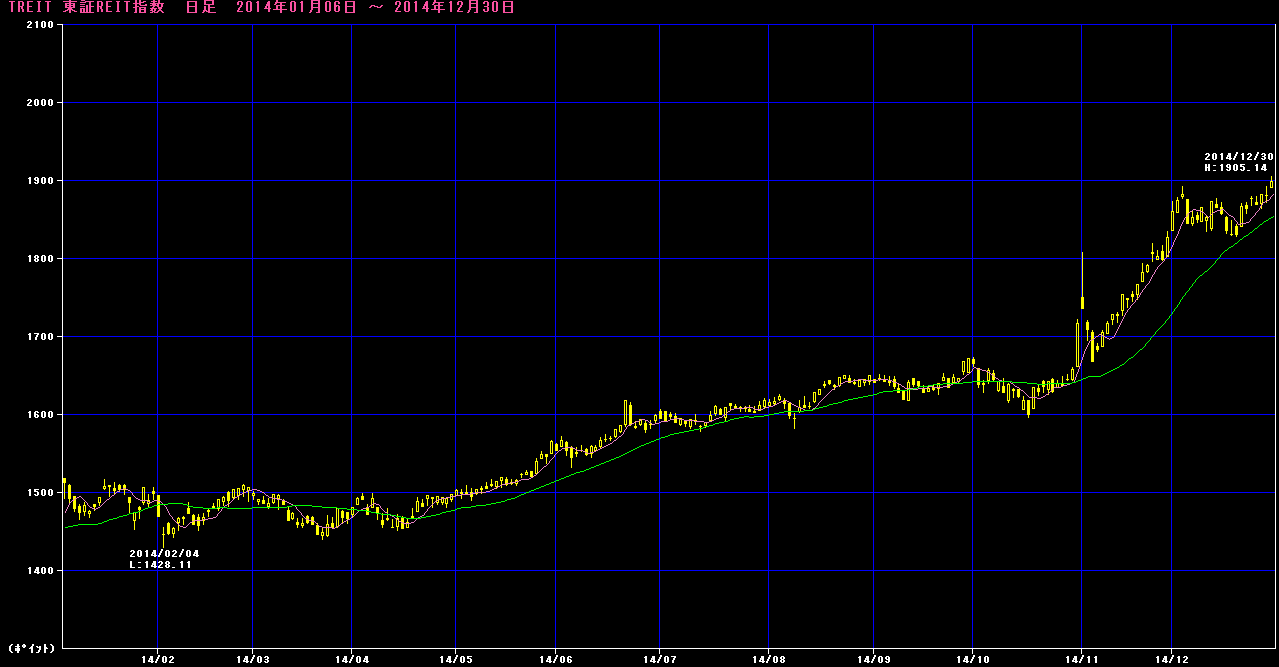Screen dimensions: 1279x667
Task: Click the 2014/02/04 low price annotation
Action: pyautogui.click(x=164, y=559)
